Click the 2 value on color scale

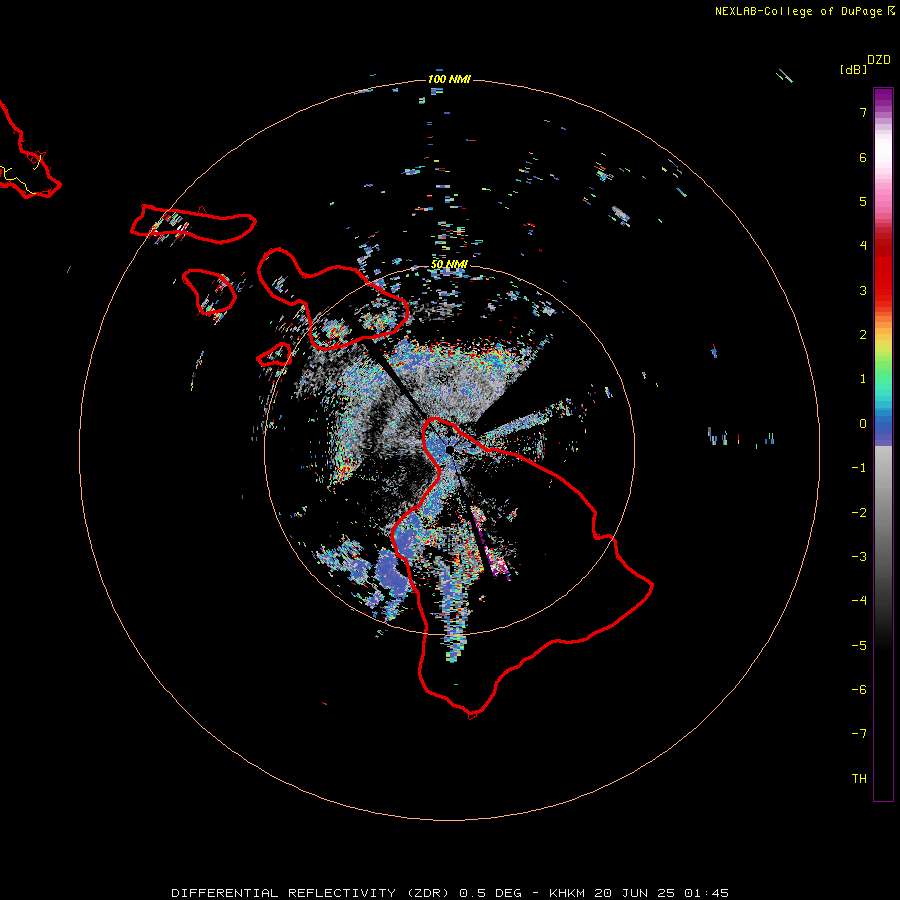point(863,335)
